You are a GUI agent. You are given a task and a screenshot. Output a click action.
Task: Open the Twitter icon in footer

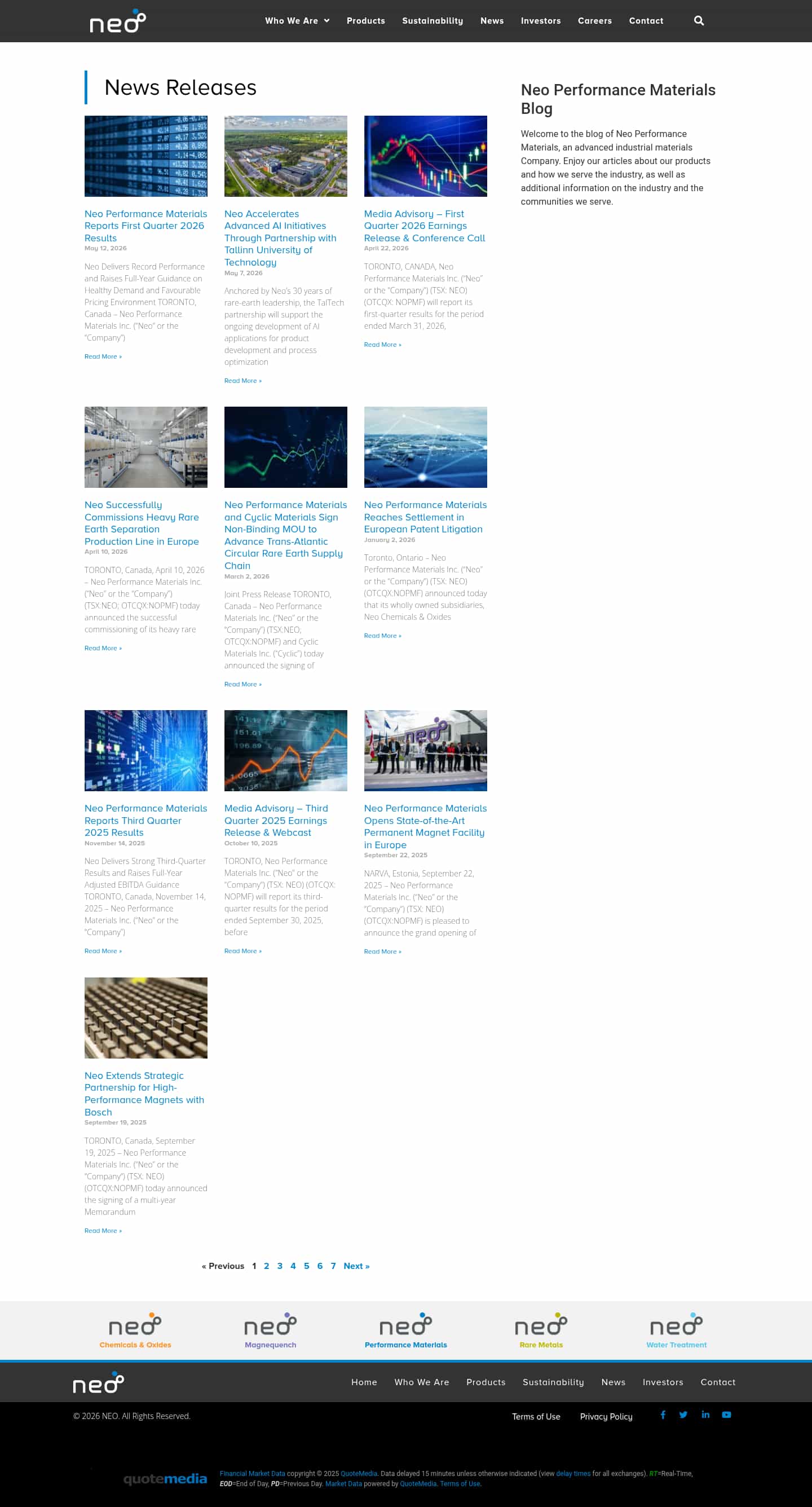pyautogui.click(x=683, y=1415)
